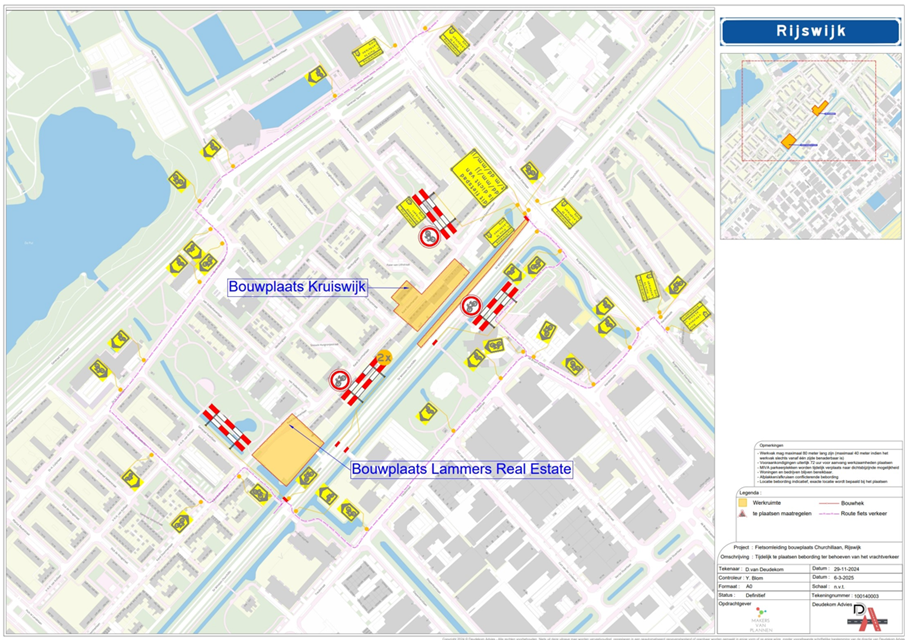Click the Bouwplaats Kruiswijk label
The width and height of the screenshot is (907, 640).
pyautogui.click(x=298, y=287)
